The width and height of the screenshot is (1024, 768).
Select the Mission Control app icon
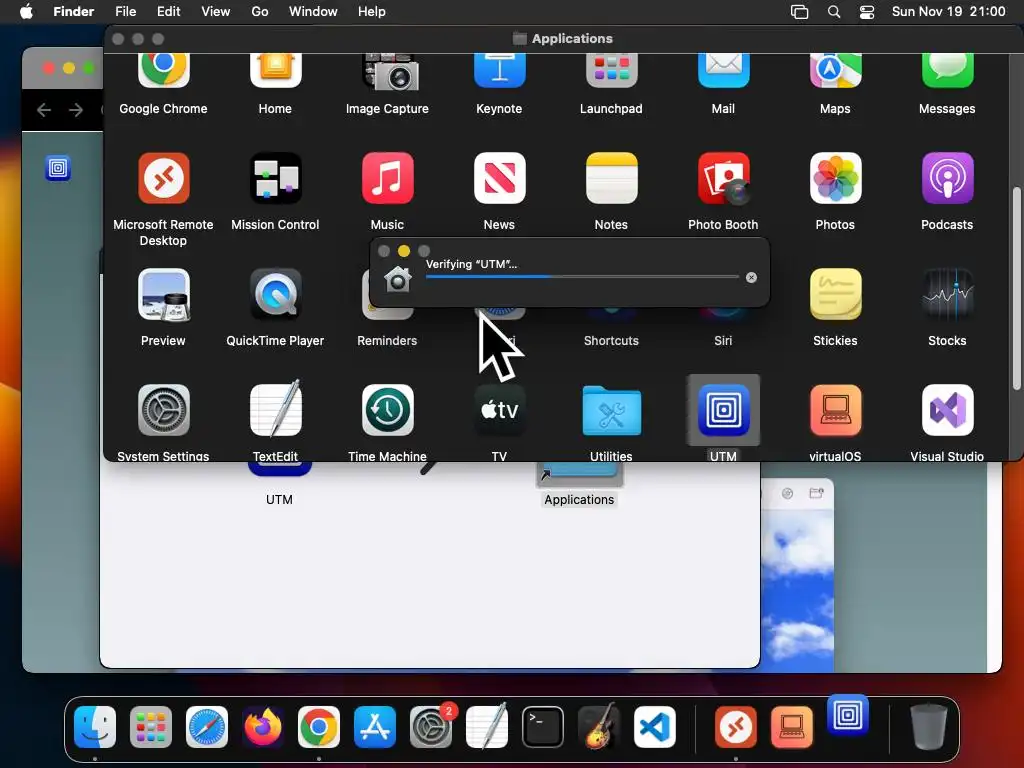coord(275,178)
